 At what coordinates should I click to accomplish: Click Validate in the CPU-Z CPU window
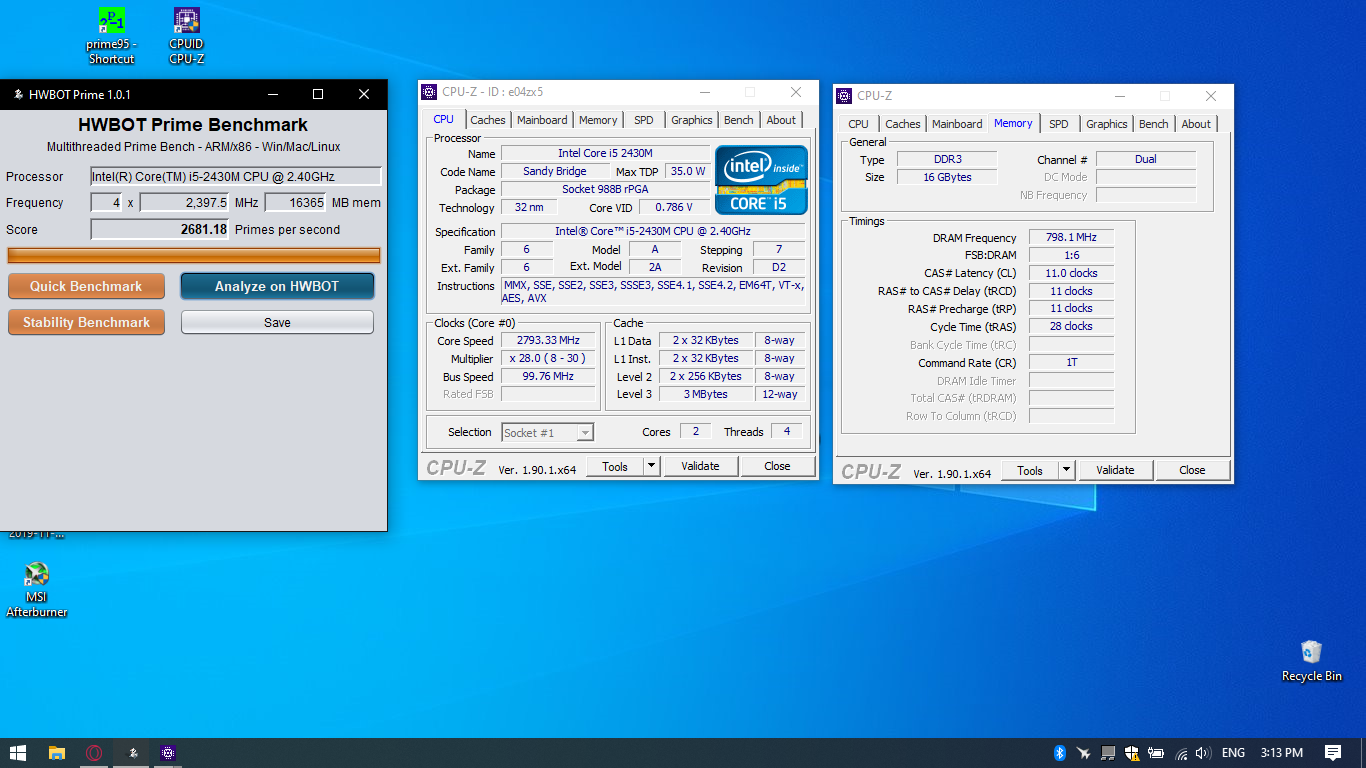(700, 466)
